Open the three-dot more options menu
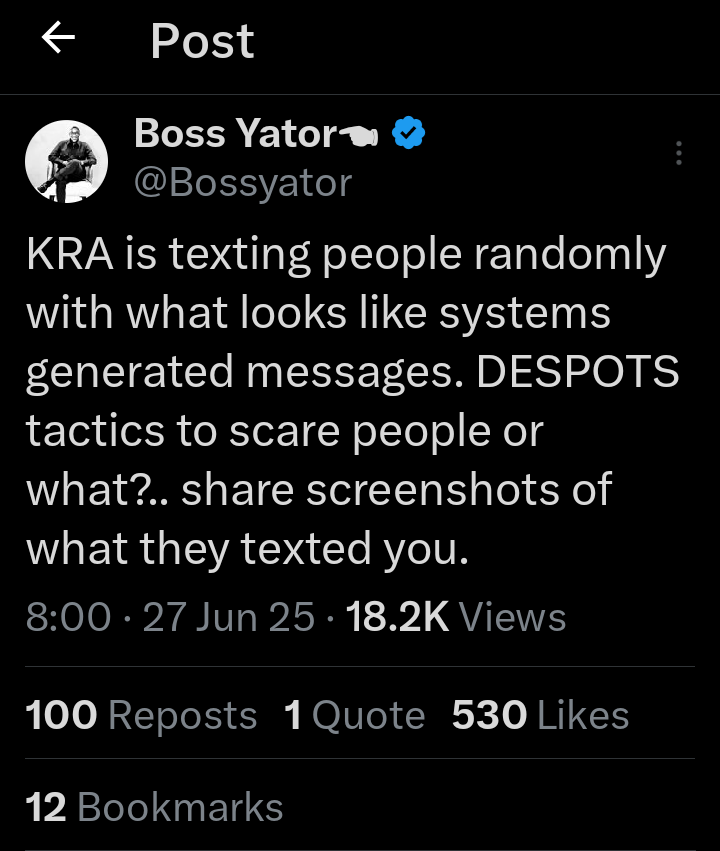The height and width of the screenshot is (851, 720). pyautogui.click(x=679, y=153)
